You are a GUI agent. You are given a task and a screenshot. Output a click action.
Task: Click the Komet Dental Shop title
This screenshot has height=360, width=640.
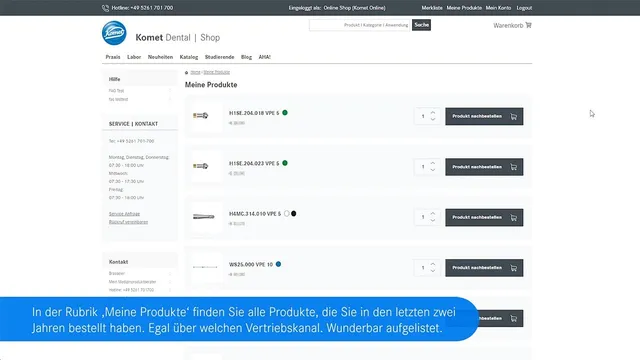click(178, 38)
